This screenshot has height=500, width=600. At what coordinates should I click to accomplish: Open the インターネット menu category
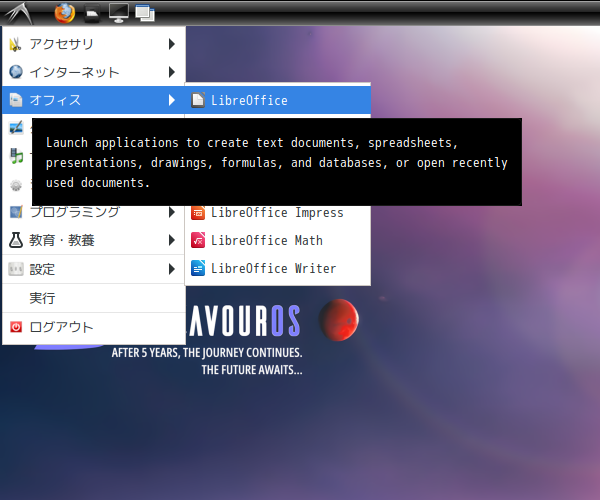tap(94, 72)
